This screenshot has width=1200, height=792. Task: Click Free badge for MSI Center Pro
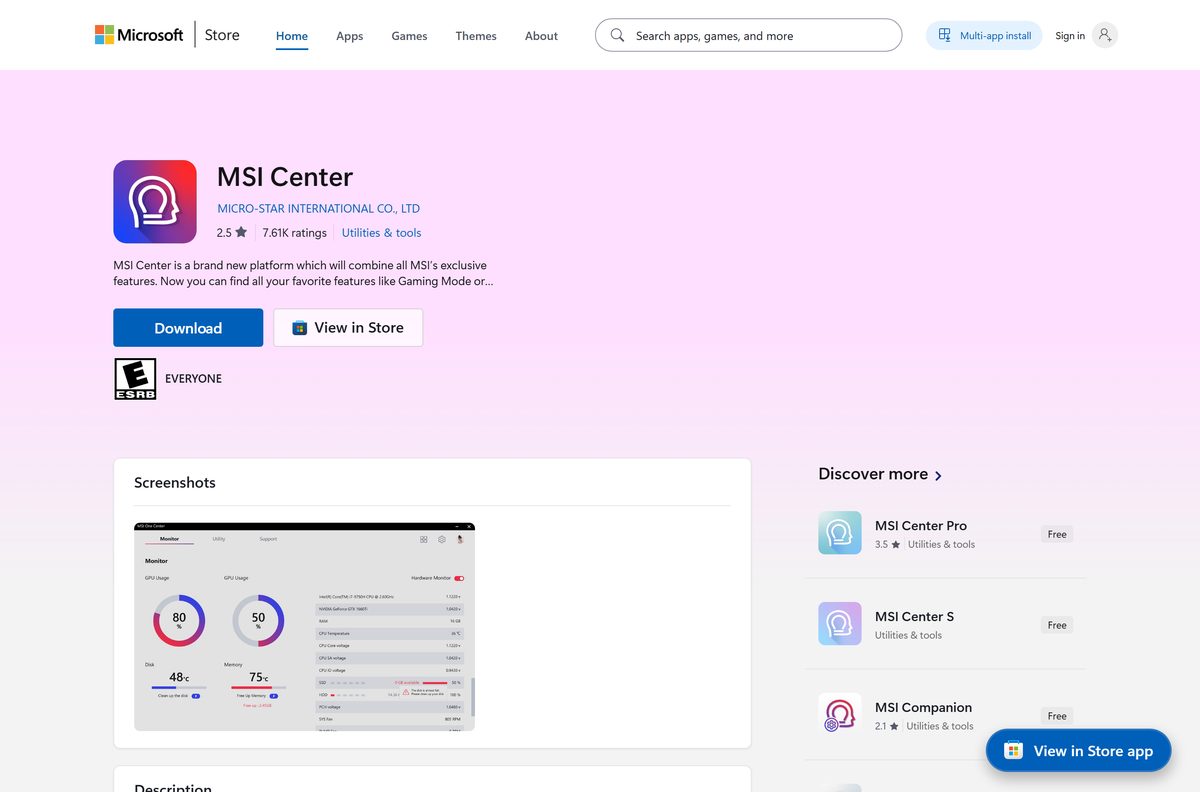click(x=1057, y=534)
